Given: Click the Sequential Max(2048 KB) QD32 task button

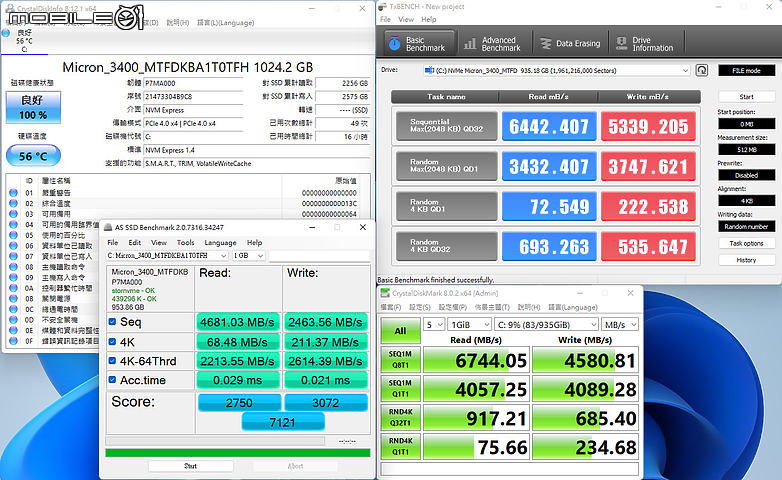Looking at the screenshot, I should tap(446, 126).
